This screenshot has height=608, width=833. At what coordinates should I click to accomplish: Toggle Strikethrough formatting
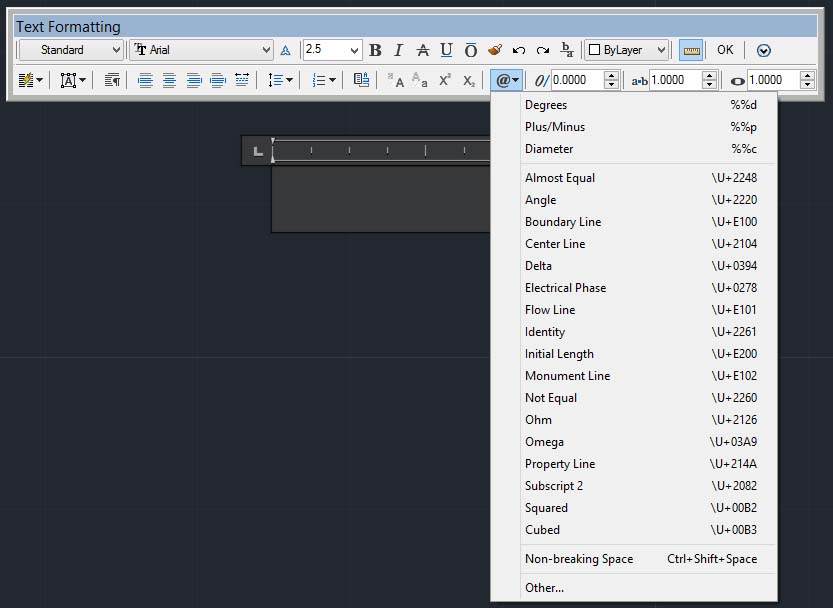coord(423,50)
